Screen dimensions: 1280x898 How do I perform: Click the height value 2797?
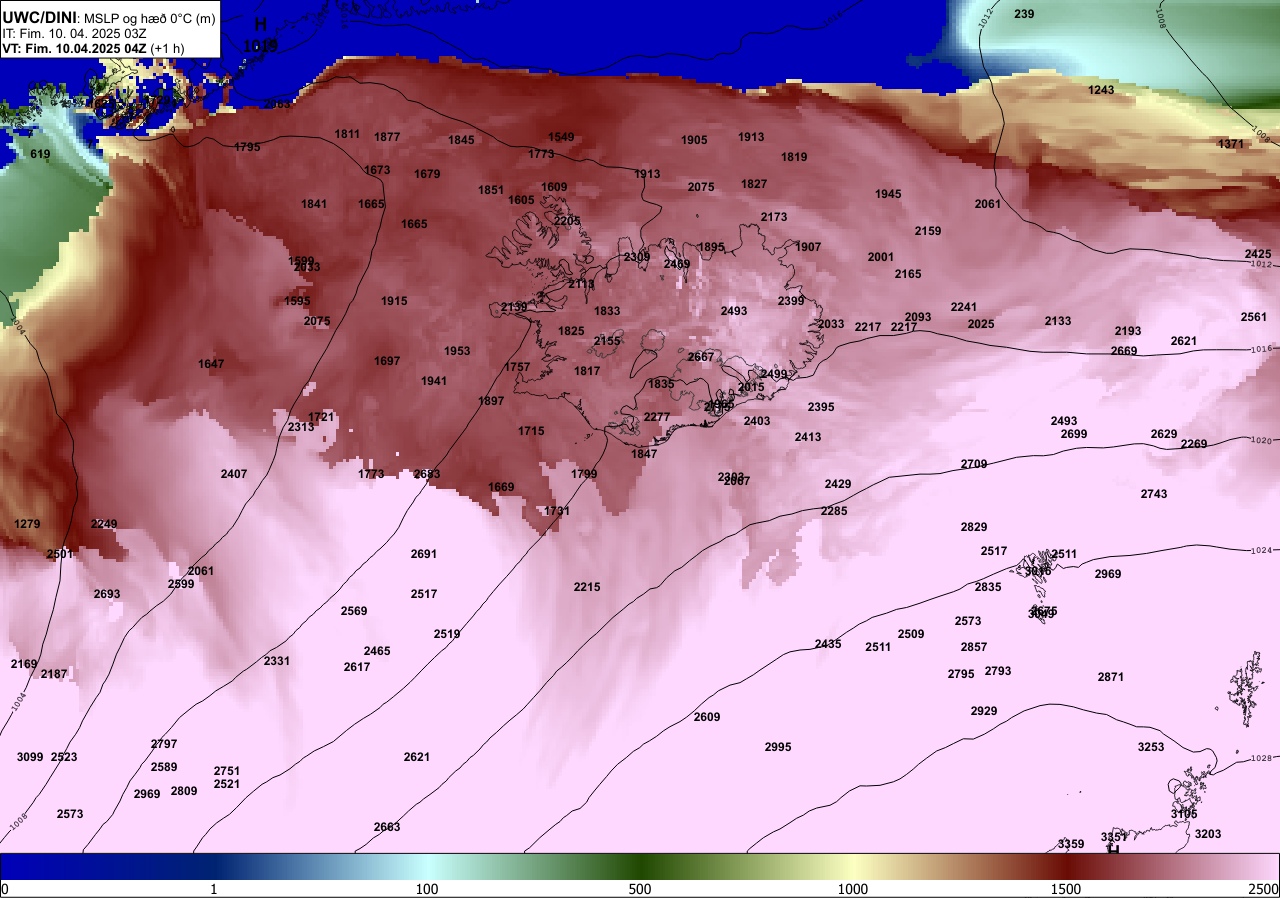click(x=164, y=744)
